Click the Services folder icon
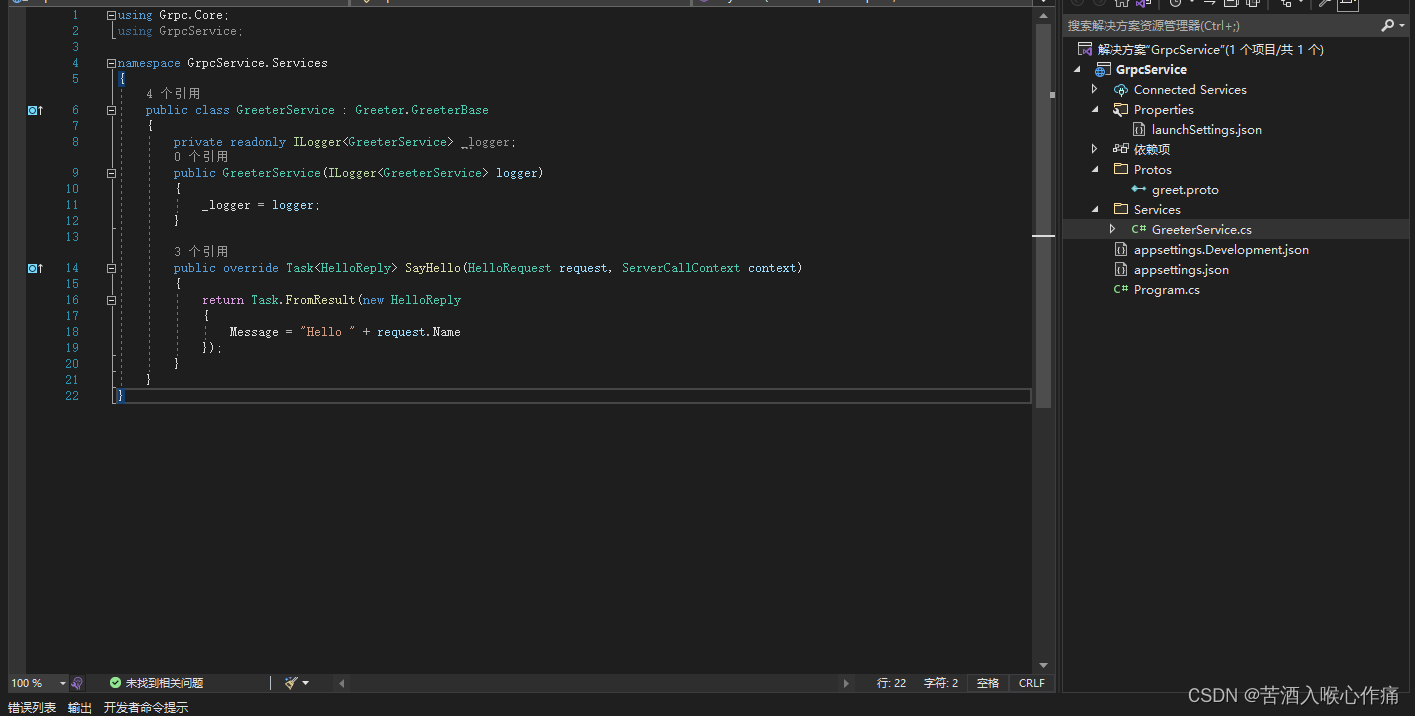 coord(1121,209)
